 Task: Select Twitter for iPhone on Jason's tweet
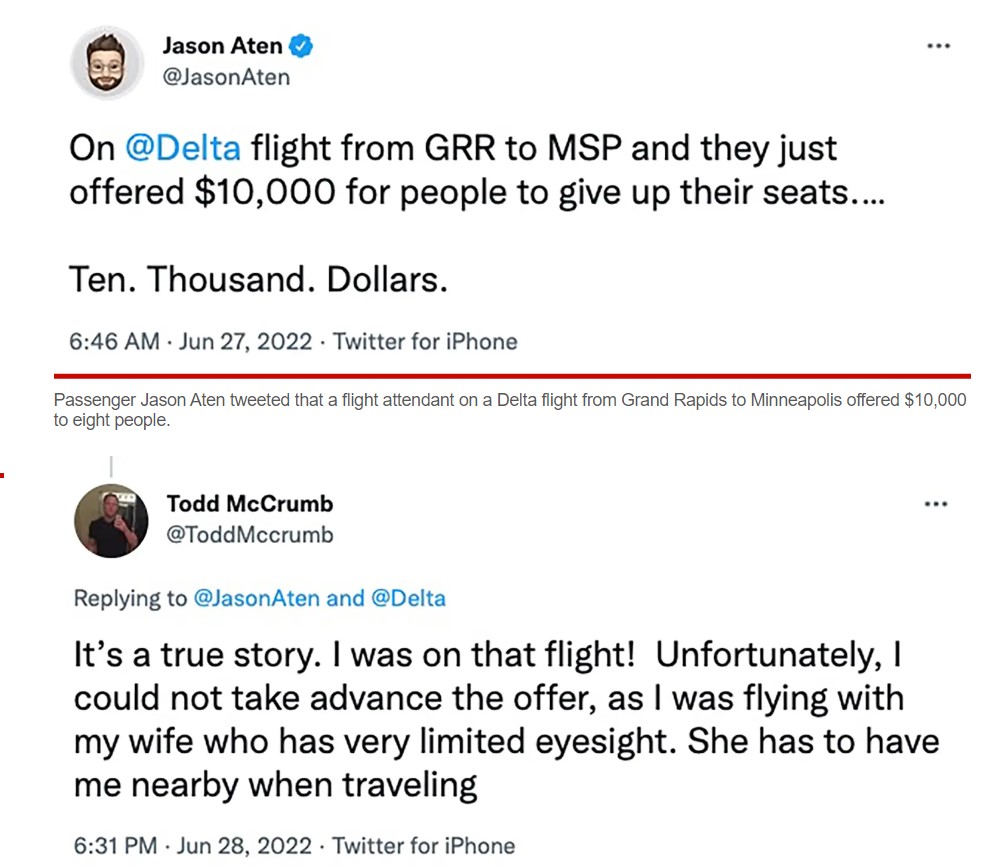click(425, 341)
